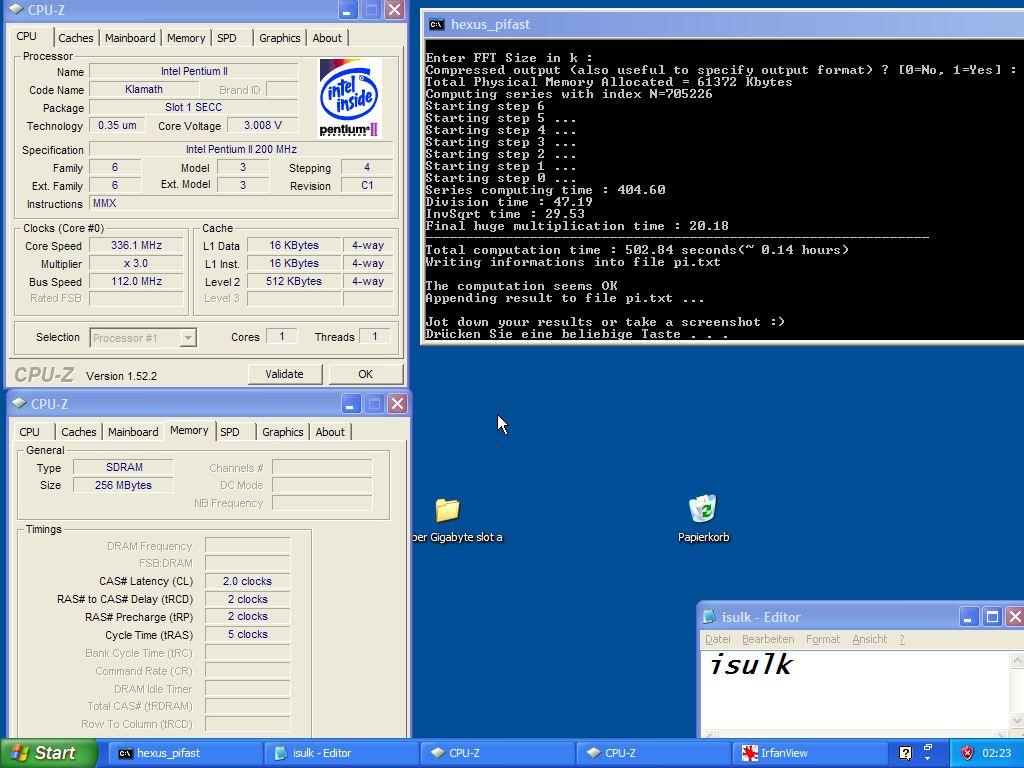Viewport: 1024px width, 768px height.
Task: Open the Ansicht menu in Editor
Action: (870, 639)
